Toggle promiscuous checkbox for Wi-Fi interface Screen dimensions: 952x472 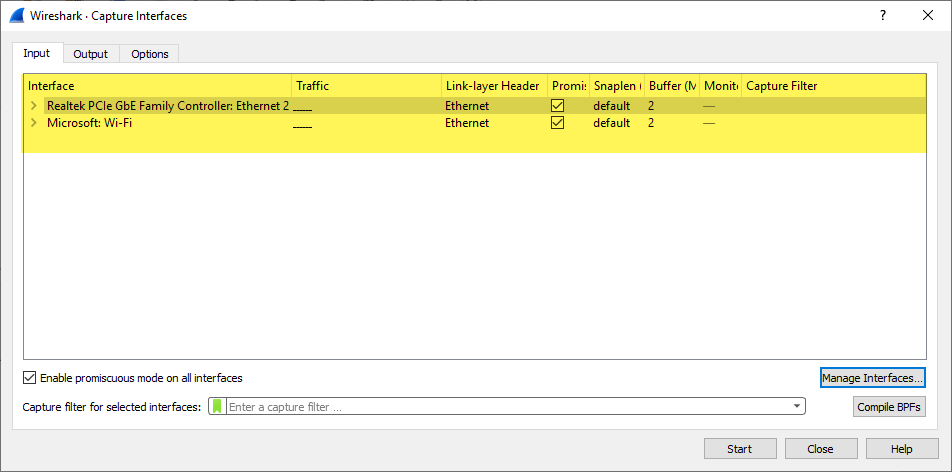click(x=558, y=123)
